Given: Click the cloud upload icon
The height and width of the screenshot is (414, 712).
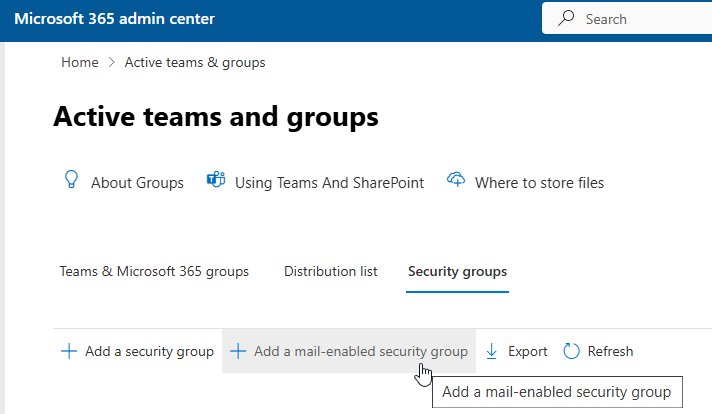Looking at the screenshot, I should pos(457,181).
